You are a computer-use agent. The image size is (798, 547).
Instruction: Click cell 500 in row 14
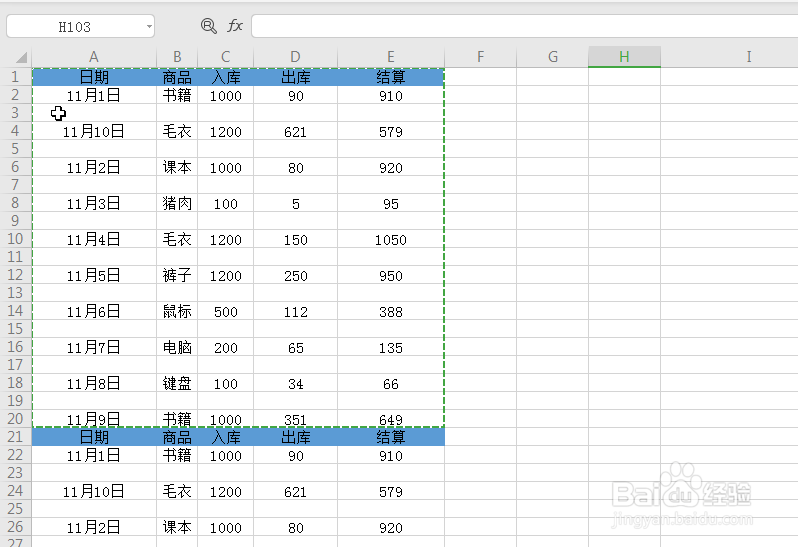point(225,311)
